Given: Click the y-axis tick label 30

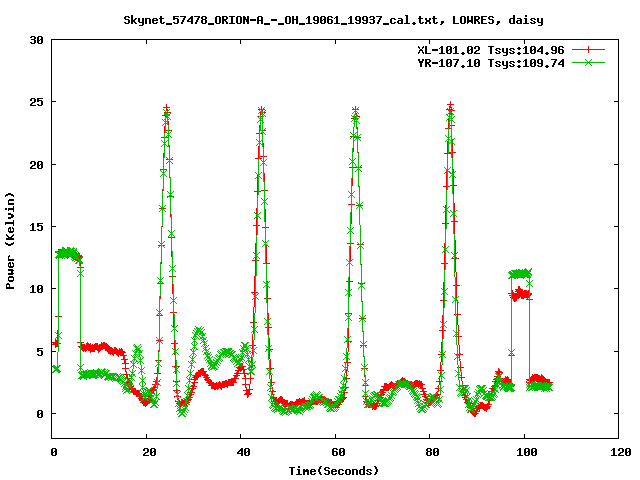Looking at the screenshot, I should tap(36, 40).
